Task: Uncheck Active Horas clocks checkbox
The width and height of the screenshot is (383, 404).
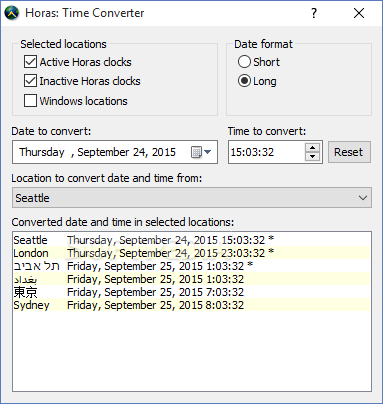Action: click(x=30, y=62)
